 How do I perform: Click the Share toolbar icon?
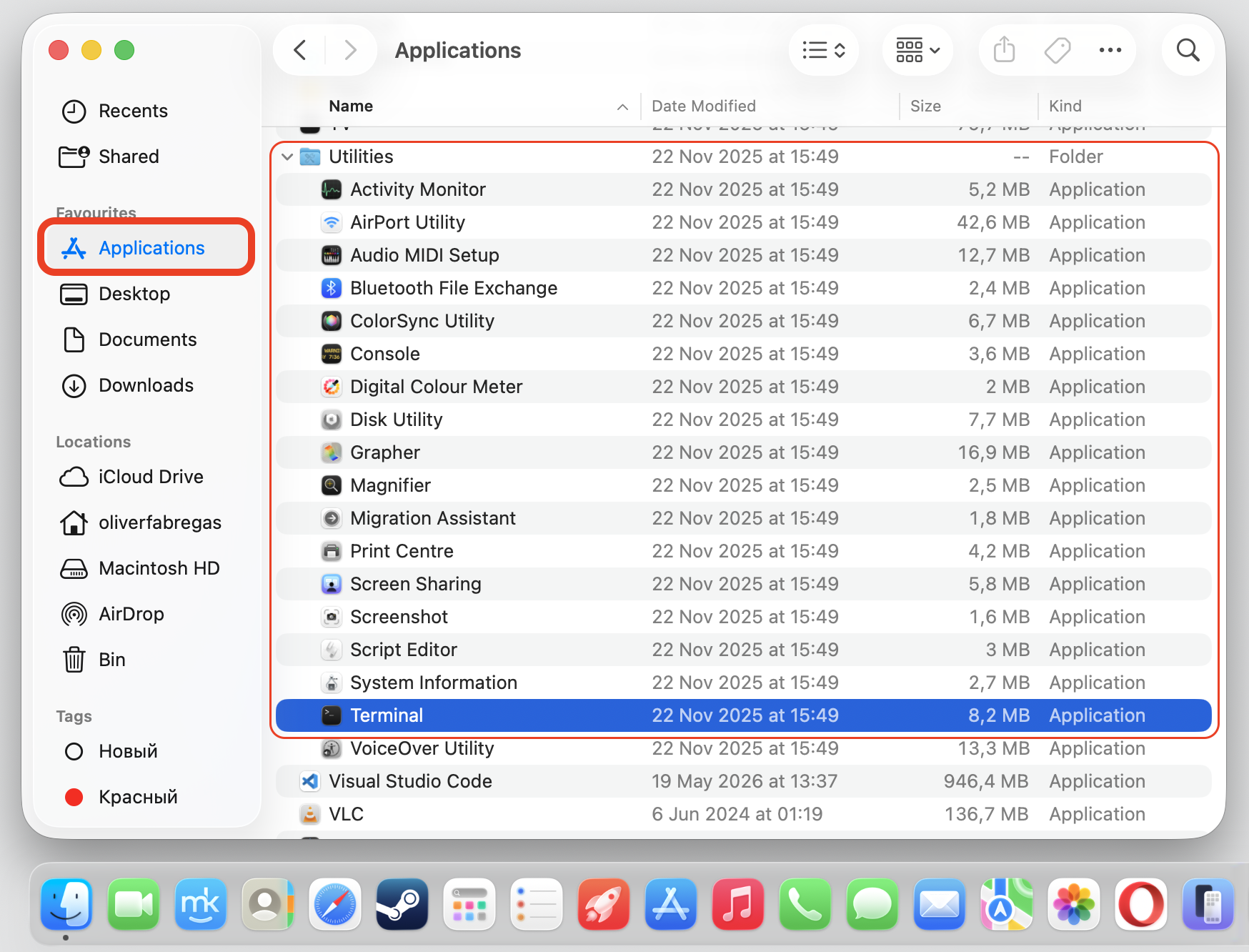[x=1004, y=50]
